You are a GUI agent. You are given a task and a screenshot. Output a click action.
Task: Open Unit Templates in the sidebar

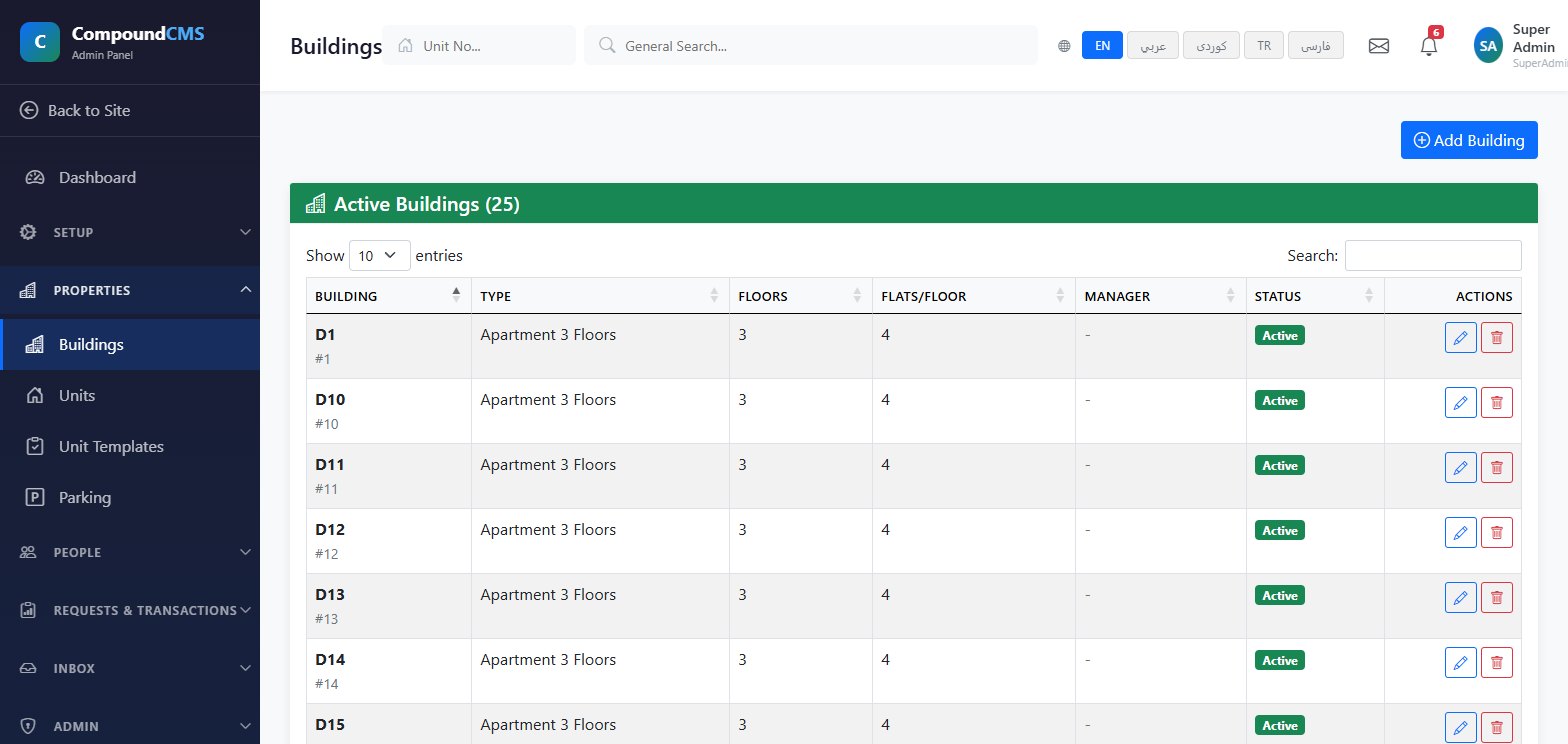click(x=130, y=447)
